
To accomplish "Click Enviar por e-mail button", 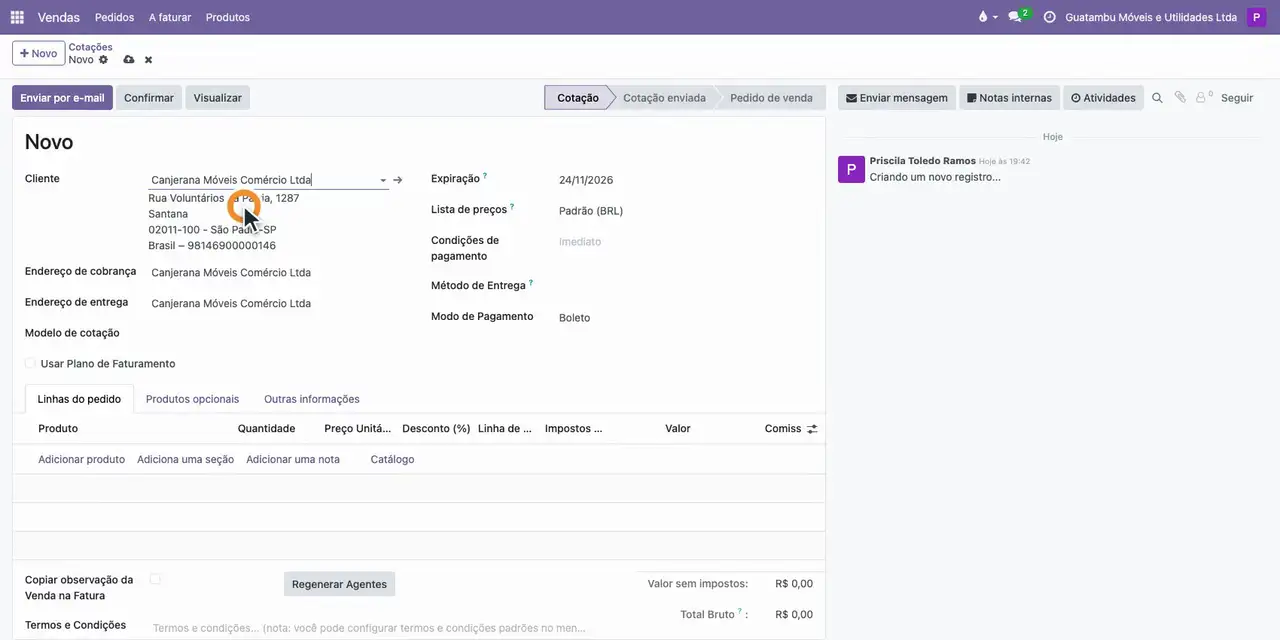I will pos(62,98).
